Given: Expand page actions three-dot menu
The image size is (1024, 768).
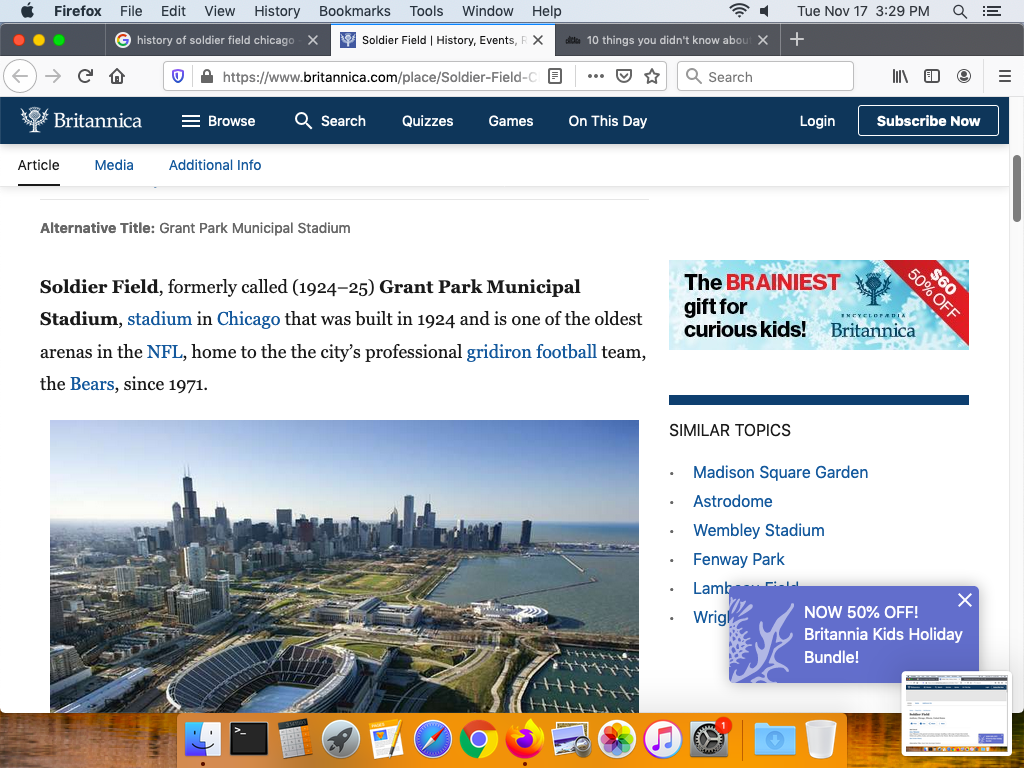Looking at the screenshot, I should [x=596, y=77].
